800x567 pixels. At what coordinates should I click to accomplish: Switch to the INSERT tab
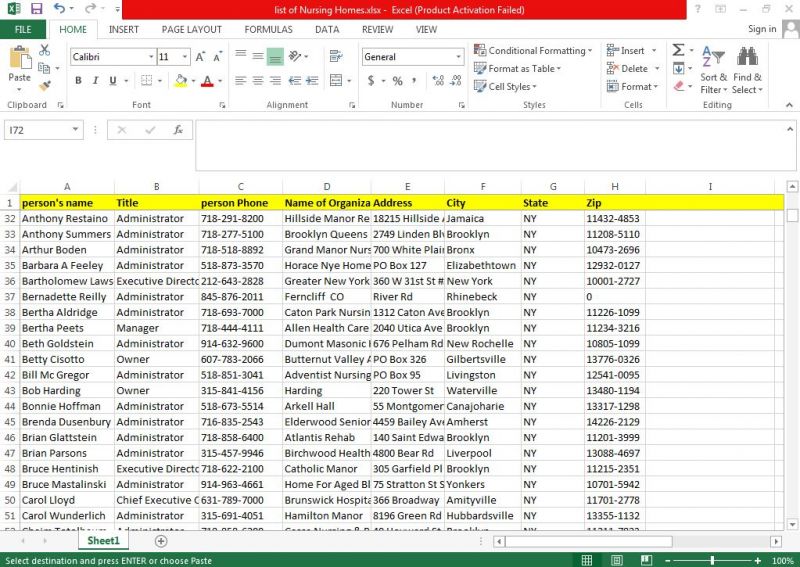coord(123,30)
